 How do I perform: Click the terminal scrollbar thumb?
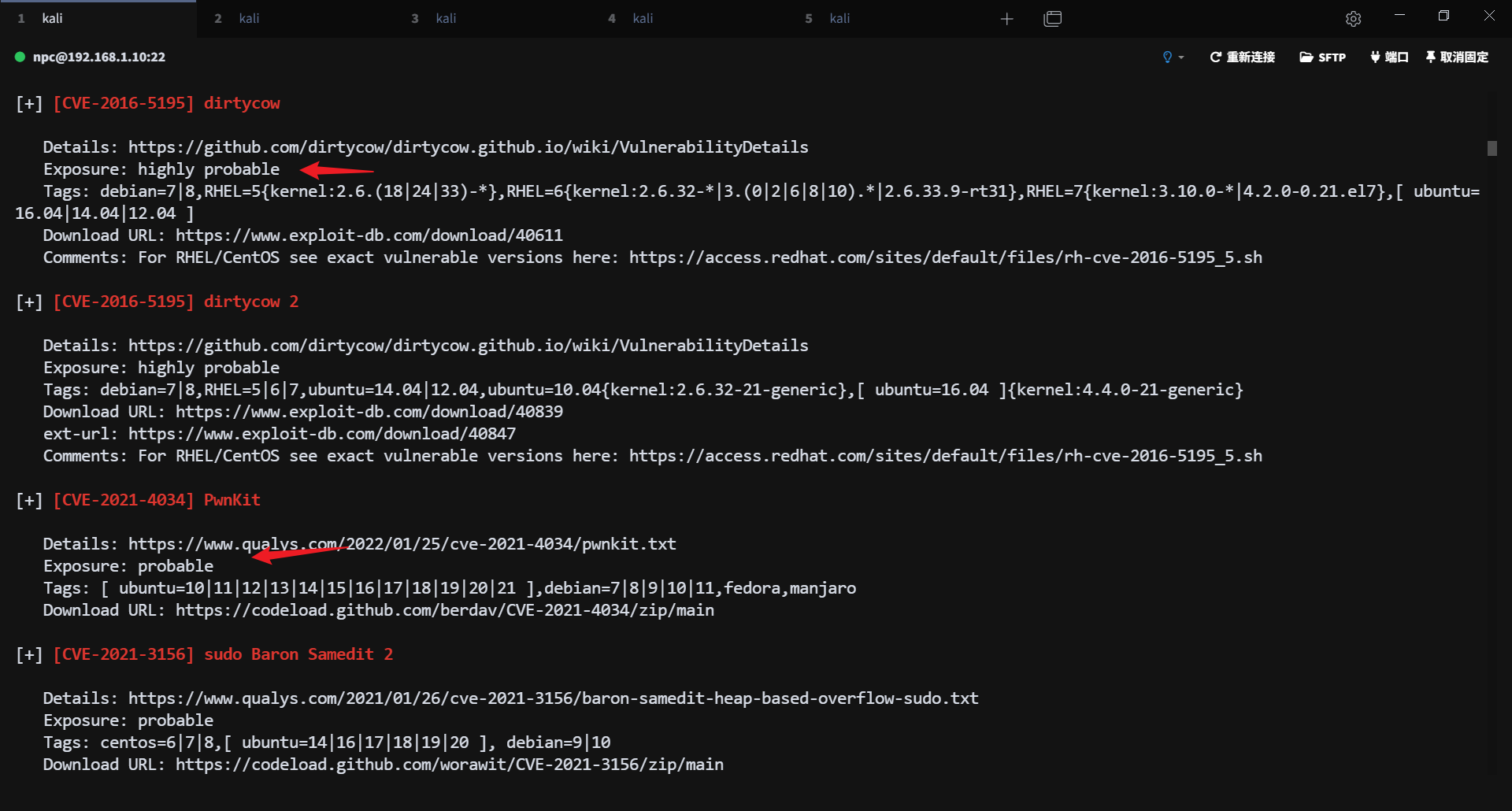point(1492,148)
